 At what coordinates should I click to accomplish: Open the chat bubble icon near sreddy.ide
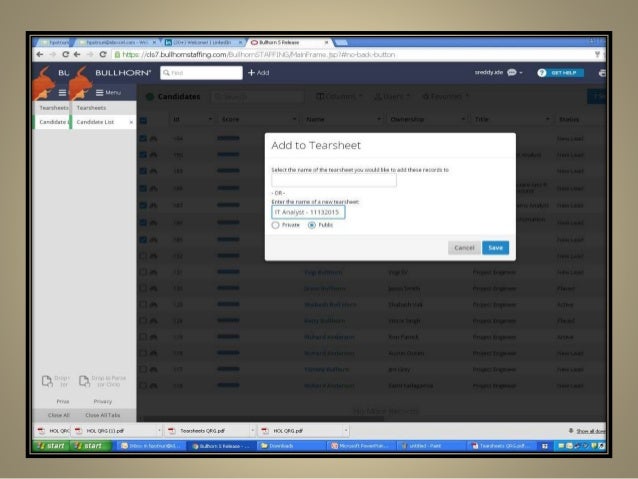click(x=511, y=72)
